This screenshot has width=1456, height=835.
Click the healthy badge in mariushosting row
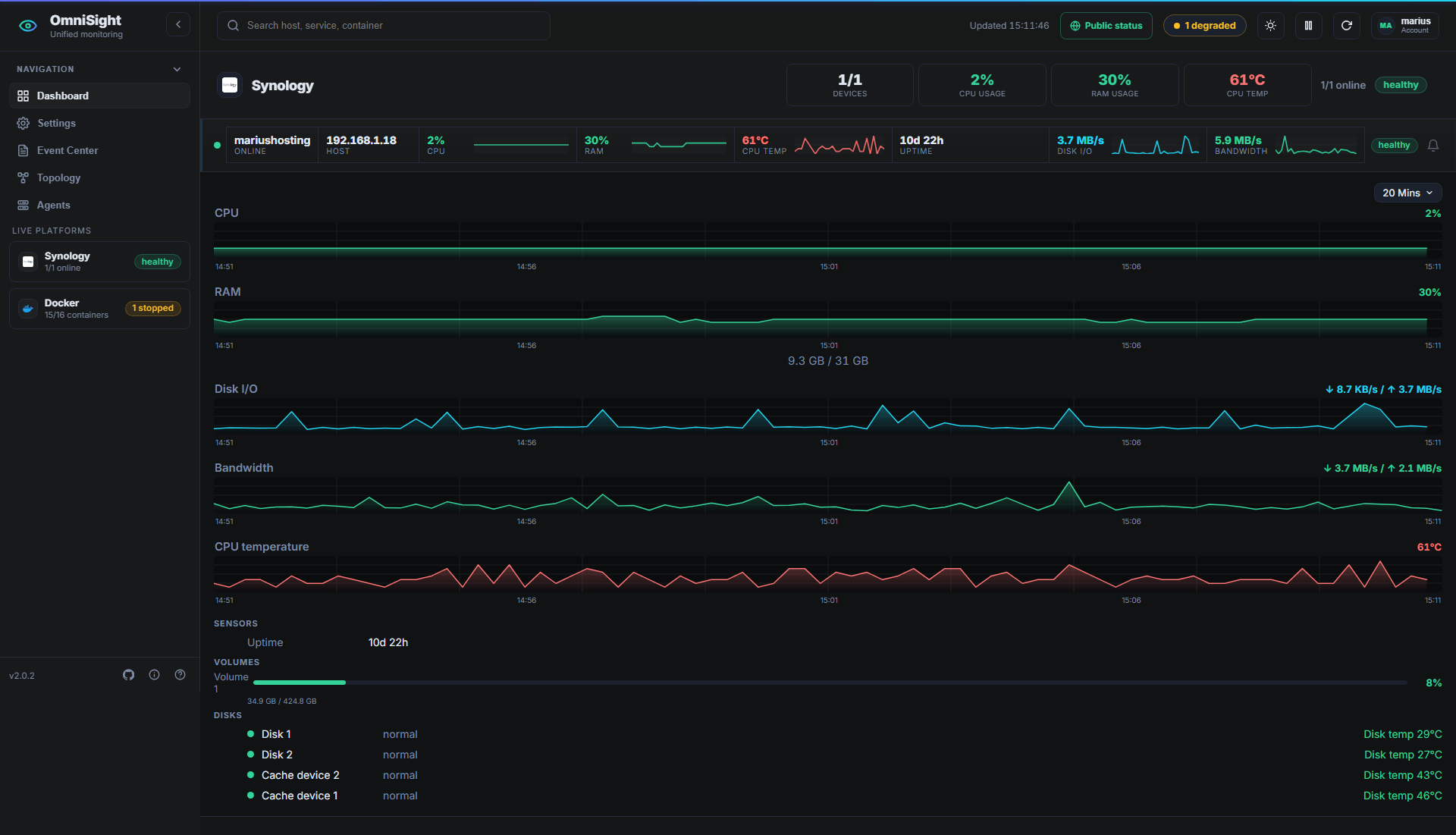pos(1394,146)
